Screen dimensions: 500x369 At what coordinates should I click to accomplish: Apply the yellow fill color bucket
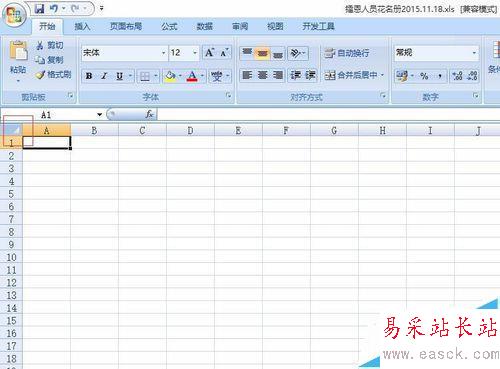(x=170, y=77)
